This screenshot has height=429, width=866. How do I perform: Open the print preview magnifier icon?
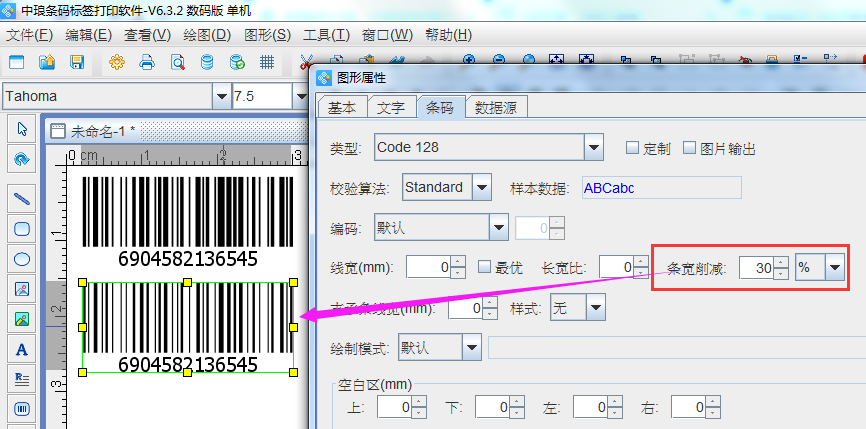coord(177,62)
